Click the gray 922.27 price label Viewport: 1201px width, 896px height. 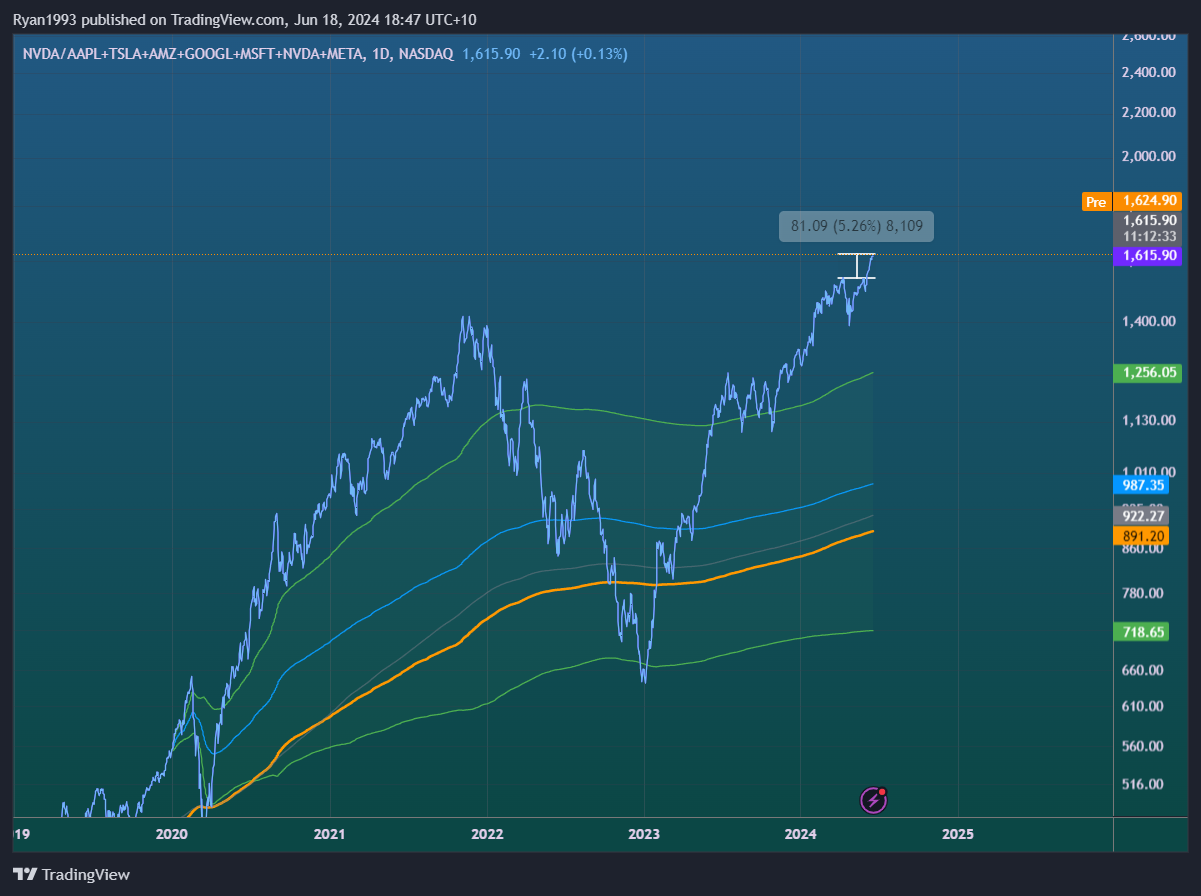tap(1140, 516)
